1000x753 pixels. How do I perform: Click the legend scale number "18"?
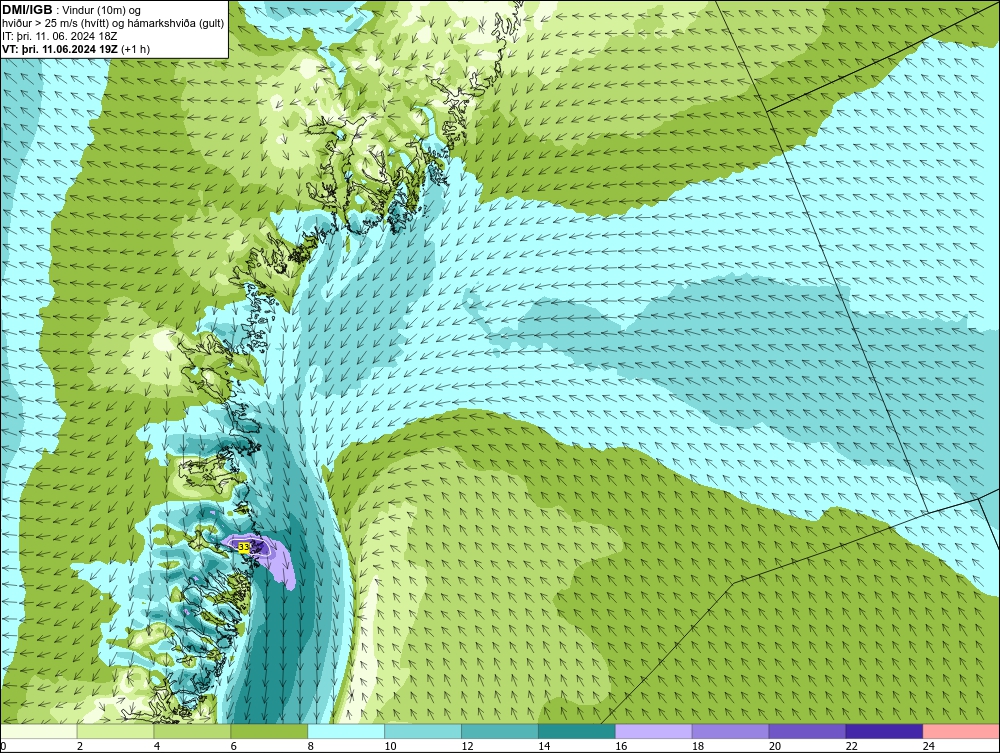click(x=698, y=747)
